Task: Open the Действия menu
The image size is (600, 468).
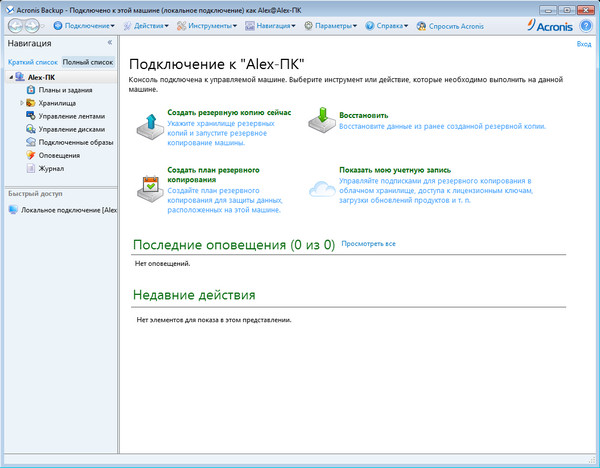Action: point(149,24)
